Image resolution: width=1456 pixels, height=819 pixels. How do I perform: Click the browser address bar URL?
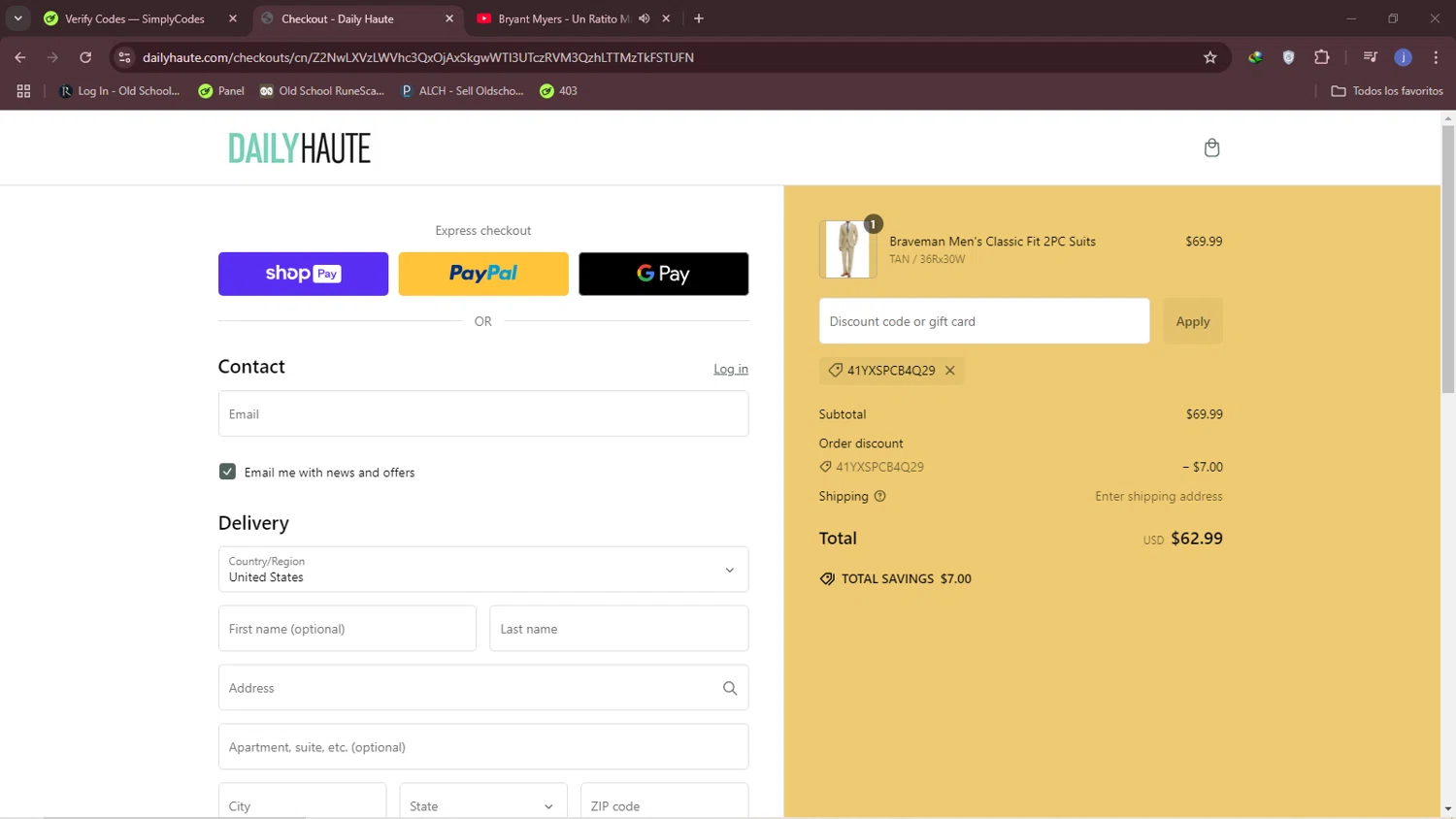click(418, 57)
